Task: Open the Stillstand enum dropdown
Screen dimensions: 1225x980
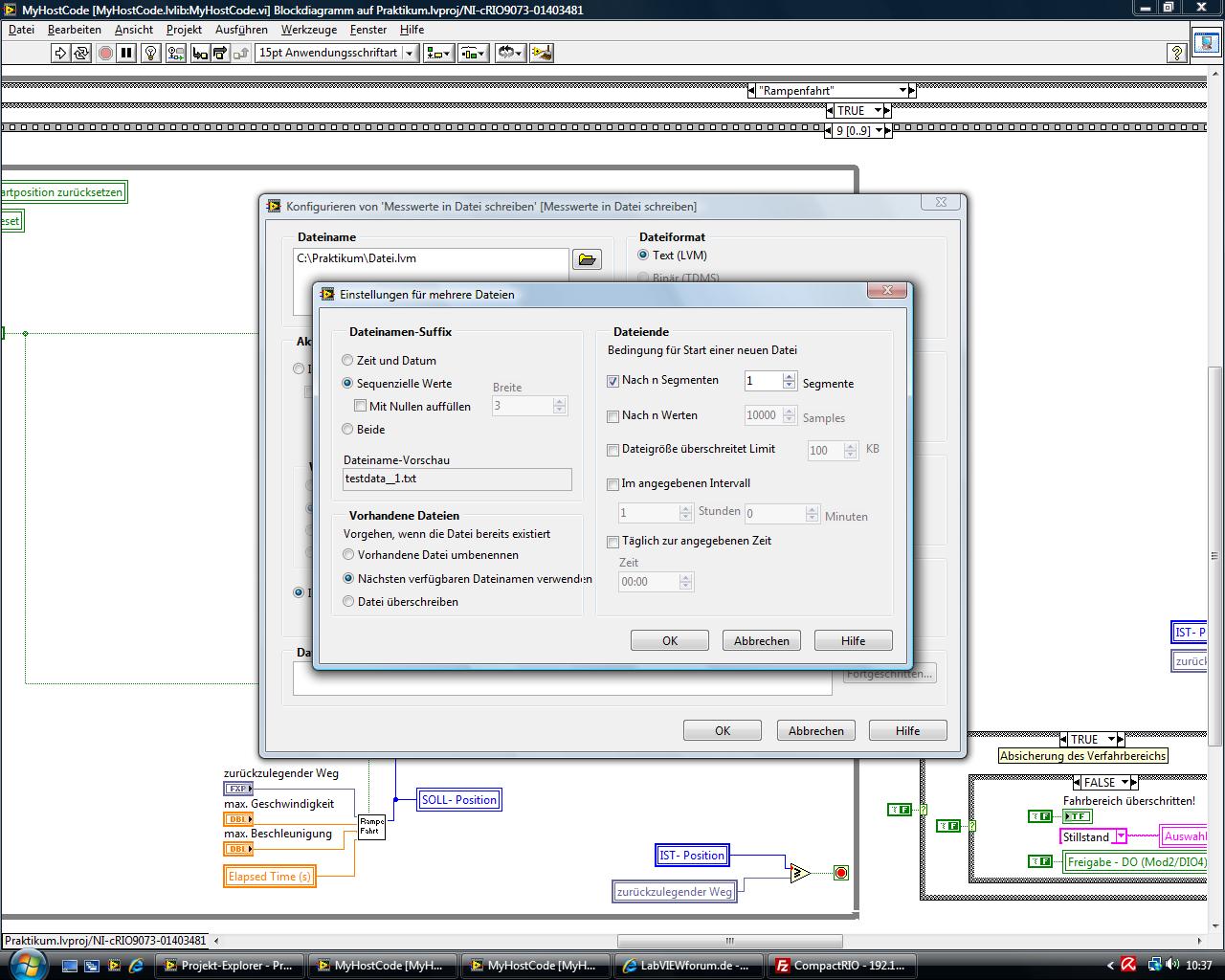Action: pyautogui.click(x=1121, y=836)
